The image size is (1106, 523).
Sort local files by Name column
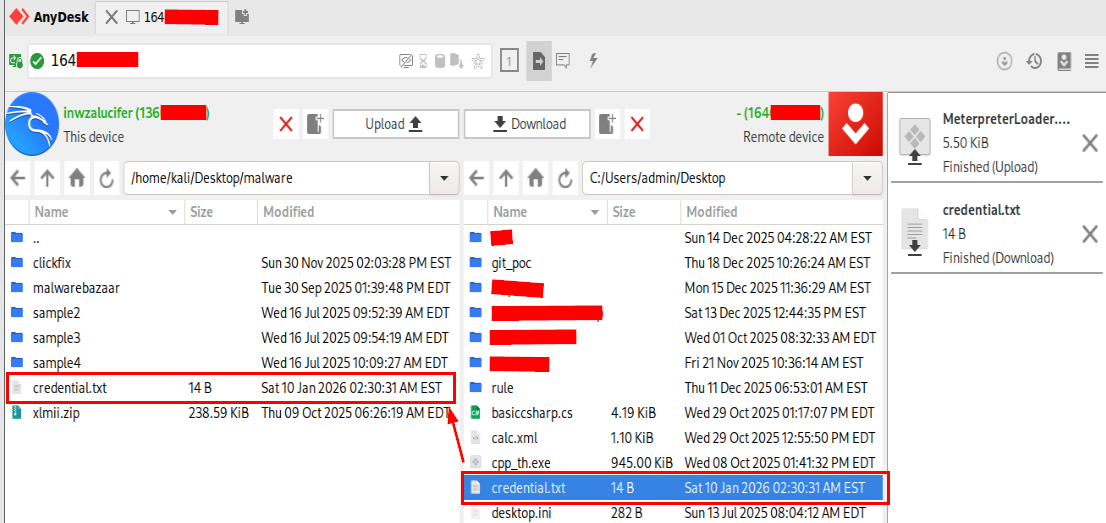pos(106,212)
